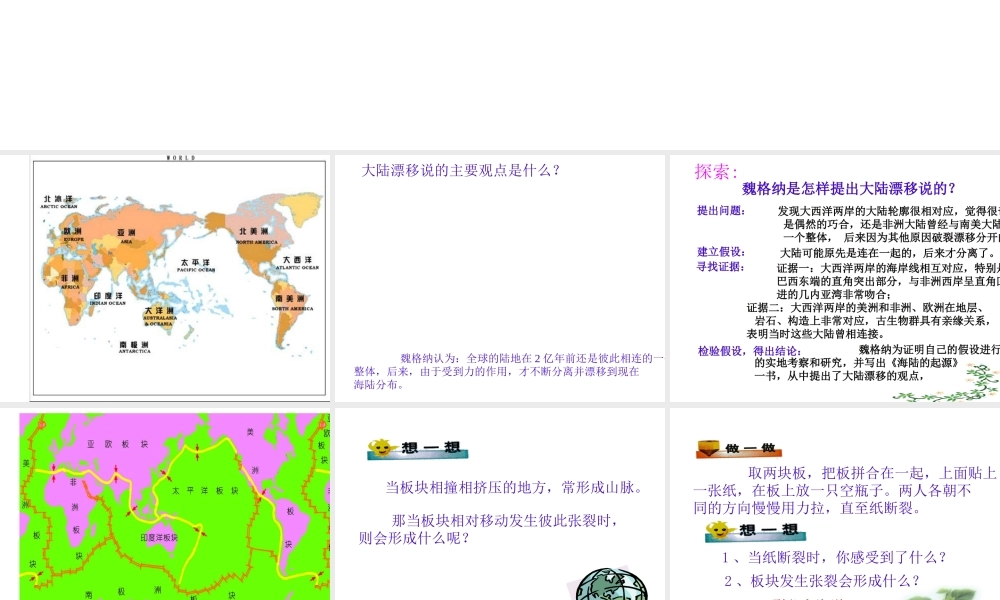This screenshot has width=1000, height=600.
Task: Click the 提出问题： label
Action: coord(721,210)
